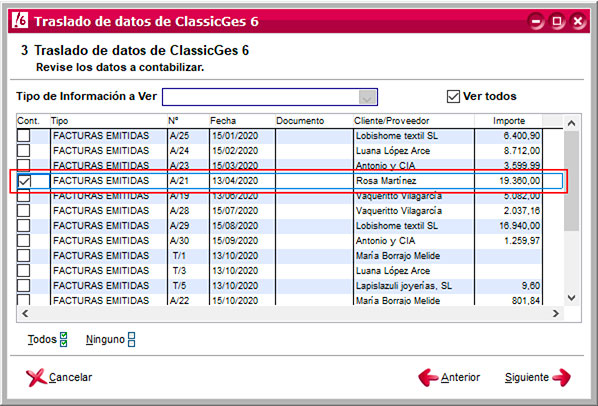Click the Importe column header
598x406 pixels.
(508, 121)
